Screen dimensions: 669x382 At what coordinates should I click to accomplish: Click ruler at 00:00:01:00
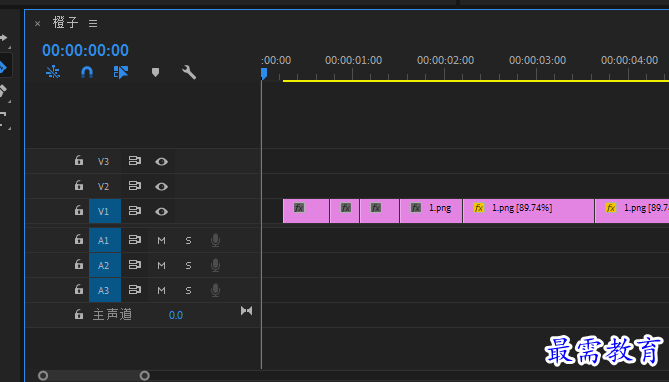(x=353, y=61)
